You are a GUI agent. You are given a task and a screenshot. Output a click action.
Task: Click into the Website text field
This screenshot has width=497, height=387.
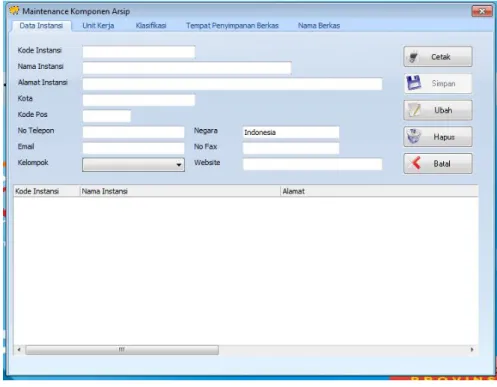click(x=312, y=164)
